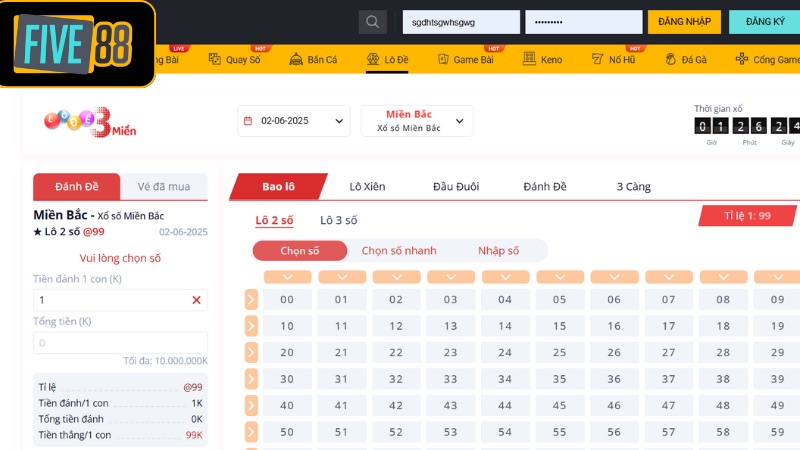Select the Lô 3 số sub-tab
Image resolution: width=800 pixels, height=450 pixels.
[x=338, y=220]
